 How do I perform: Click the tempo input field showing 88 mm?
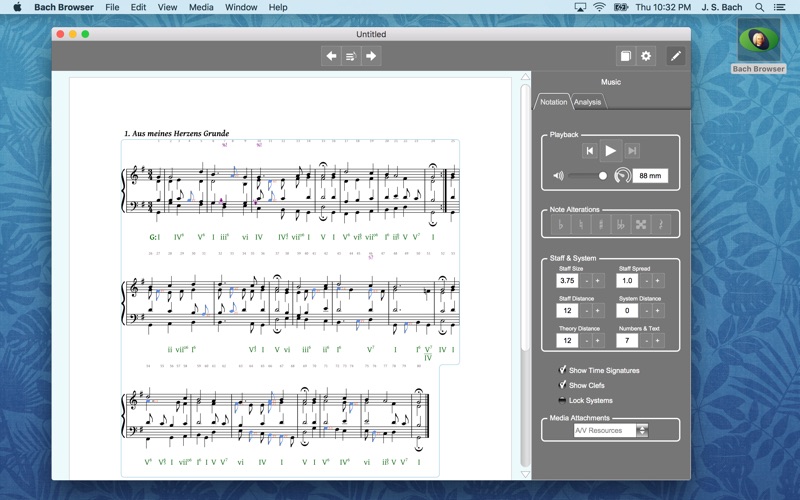[x=650, y=176]
